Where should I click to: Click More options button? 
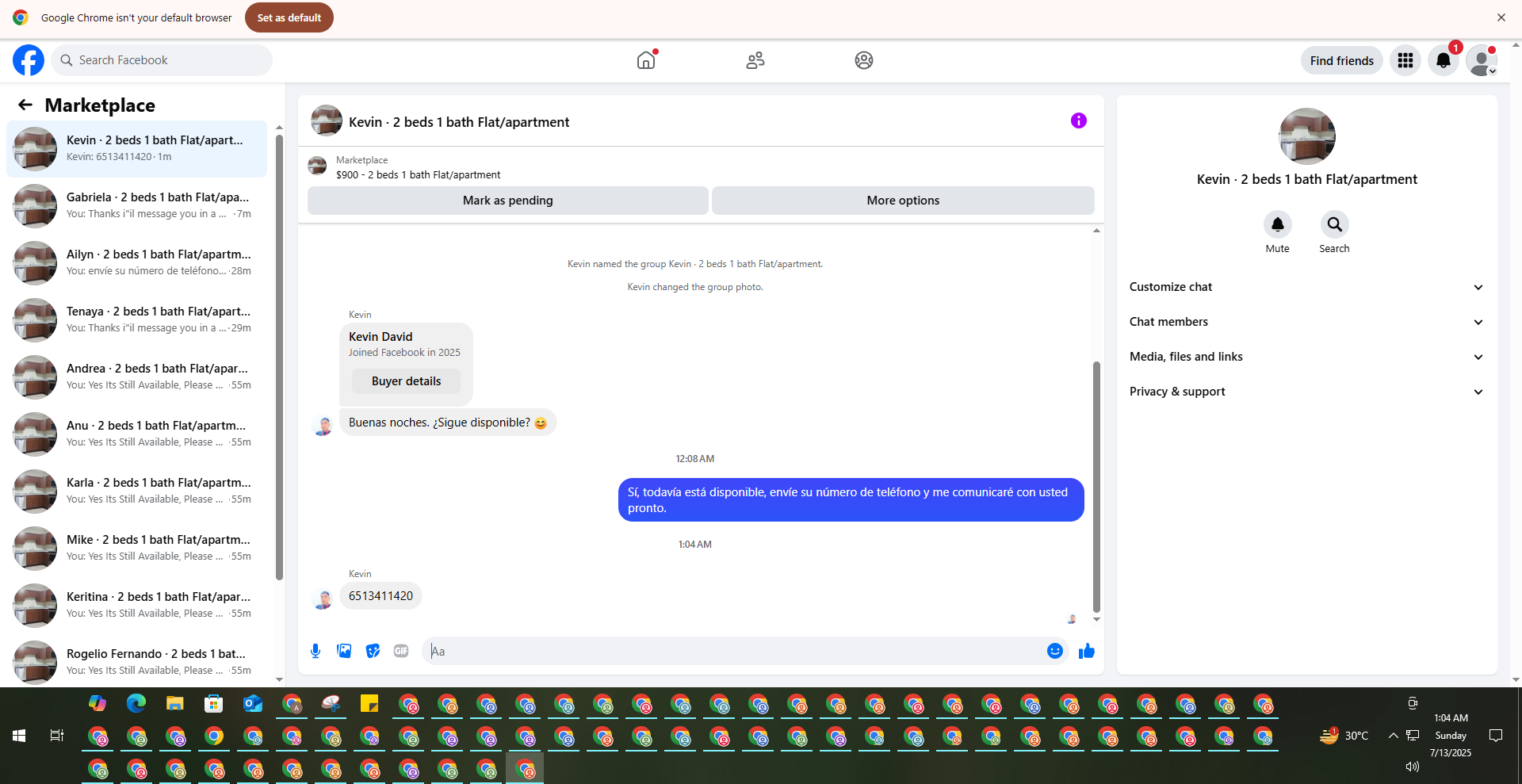click(903, 201)
